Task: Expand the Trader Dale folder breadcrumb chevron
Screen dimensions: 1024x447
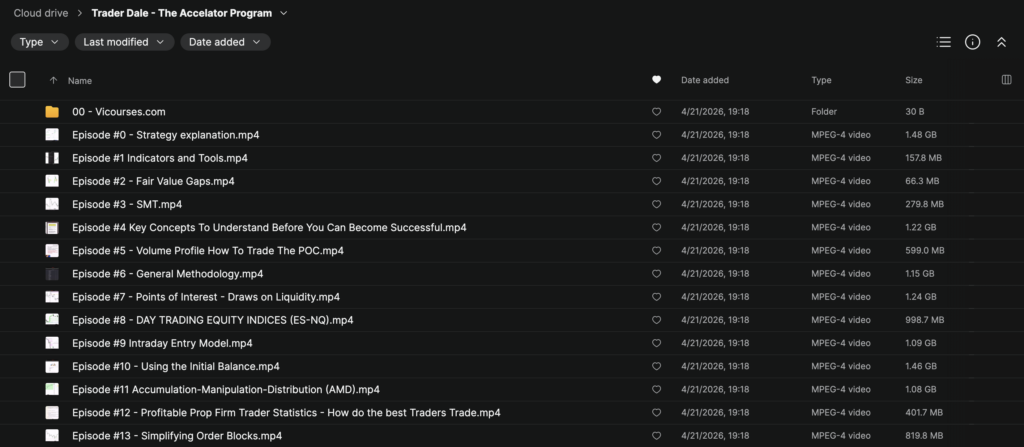Action: click(284, 13)
